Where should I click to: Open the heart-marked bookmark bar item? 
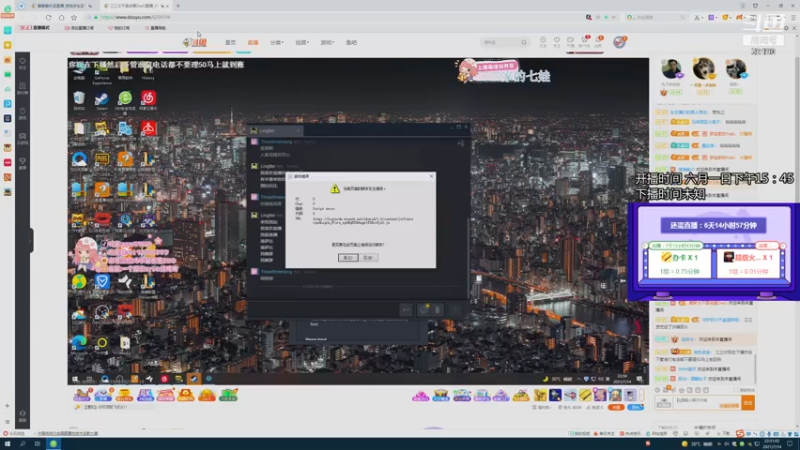click(x=119, y=28)
